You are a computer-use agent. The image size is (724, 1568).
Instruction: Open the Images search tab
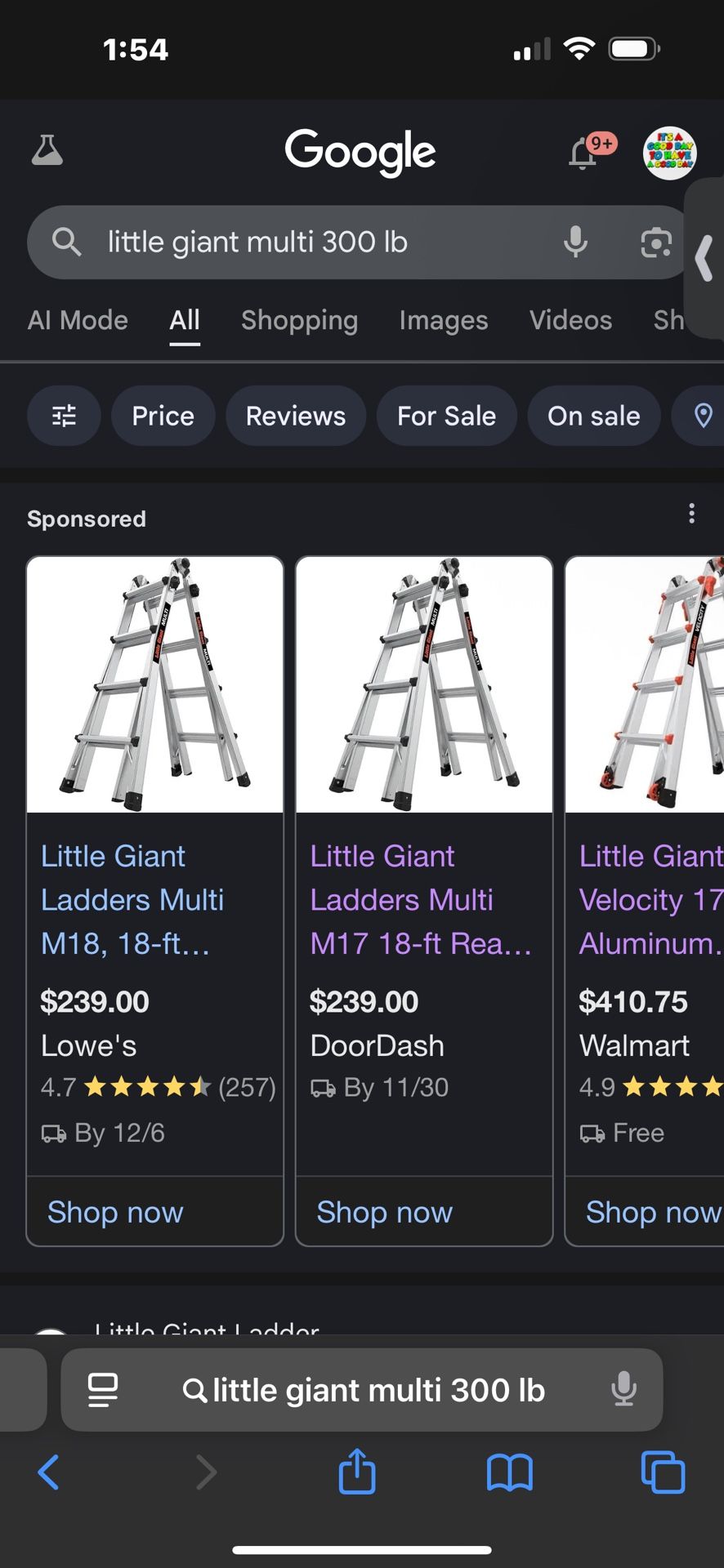click(443, 320)
